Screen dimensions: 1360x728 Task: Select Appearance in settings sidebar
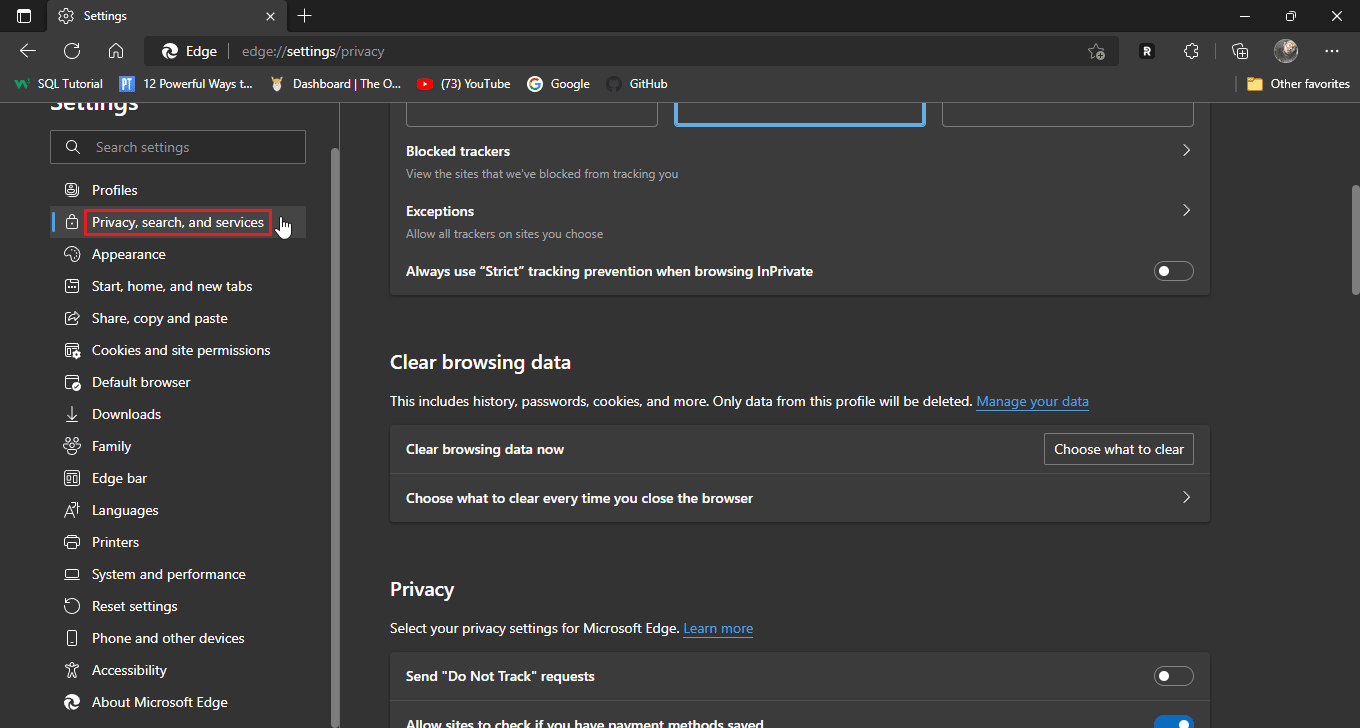tap(128, 254)
